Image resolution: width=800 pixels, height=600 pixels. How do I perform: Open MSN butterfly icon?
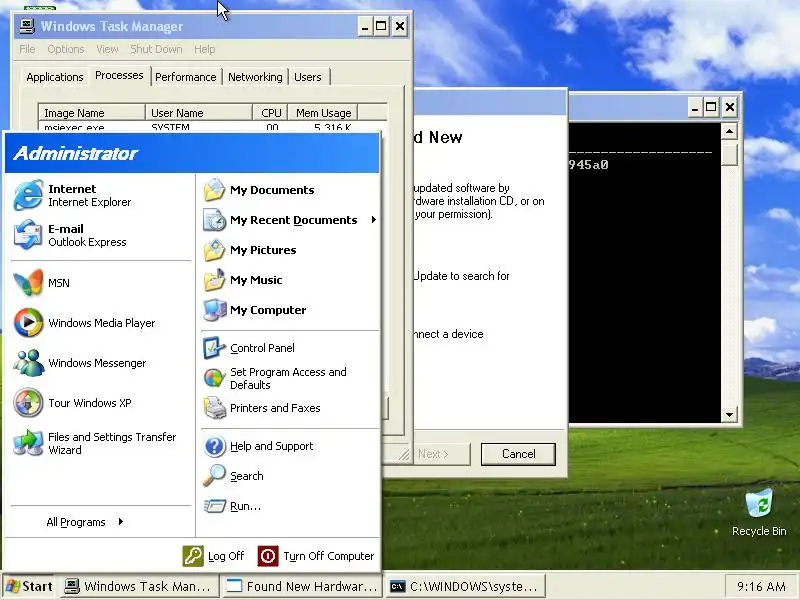29,283
